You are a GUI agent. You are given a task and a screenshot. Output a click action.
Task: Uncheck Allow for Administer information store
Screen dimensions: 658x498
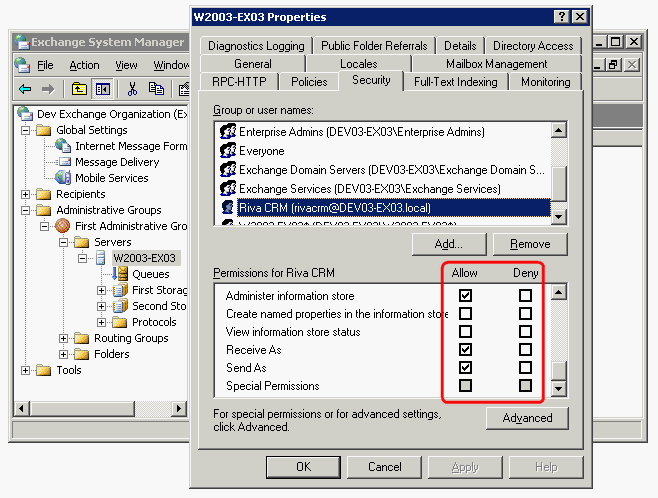[465, 295]
